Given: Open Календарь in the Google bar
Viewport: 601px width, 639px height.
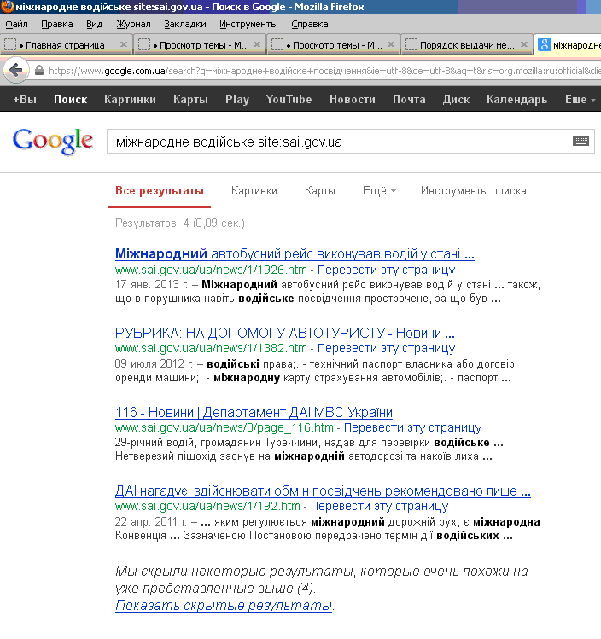Looking at the screenshot, I should tap(516, 99).
